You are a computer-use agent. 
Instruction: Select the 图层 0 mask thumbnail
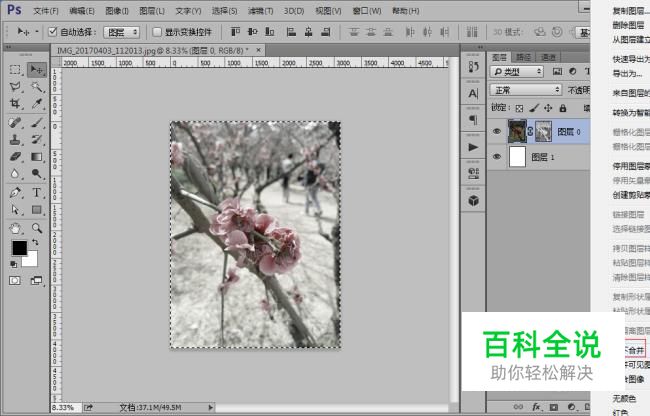(543, 131)
